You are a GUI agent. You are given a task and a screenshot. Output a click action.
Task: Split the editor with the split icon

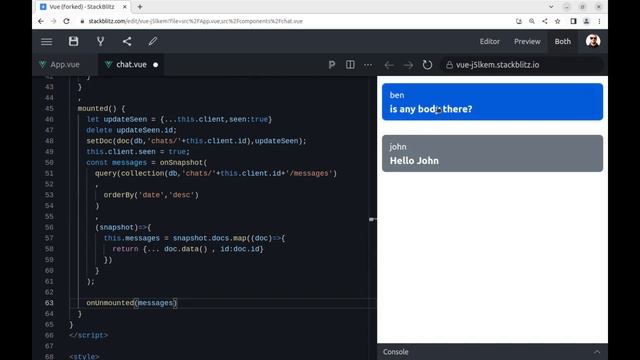350,64
